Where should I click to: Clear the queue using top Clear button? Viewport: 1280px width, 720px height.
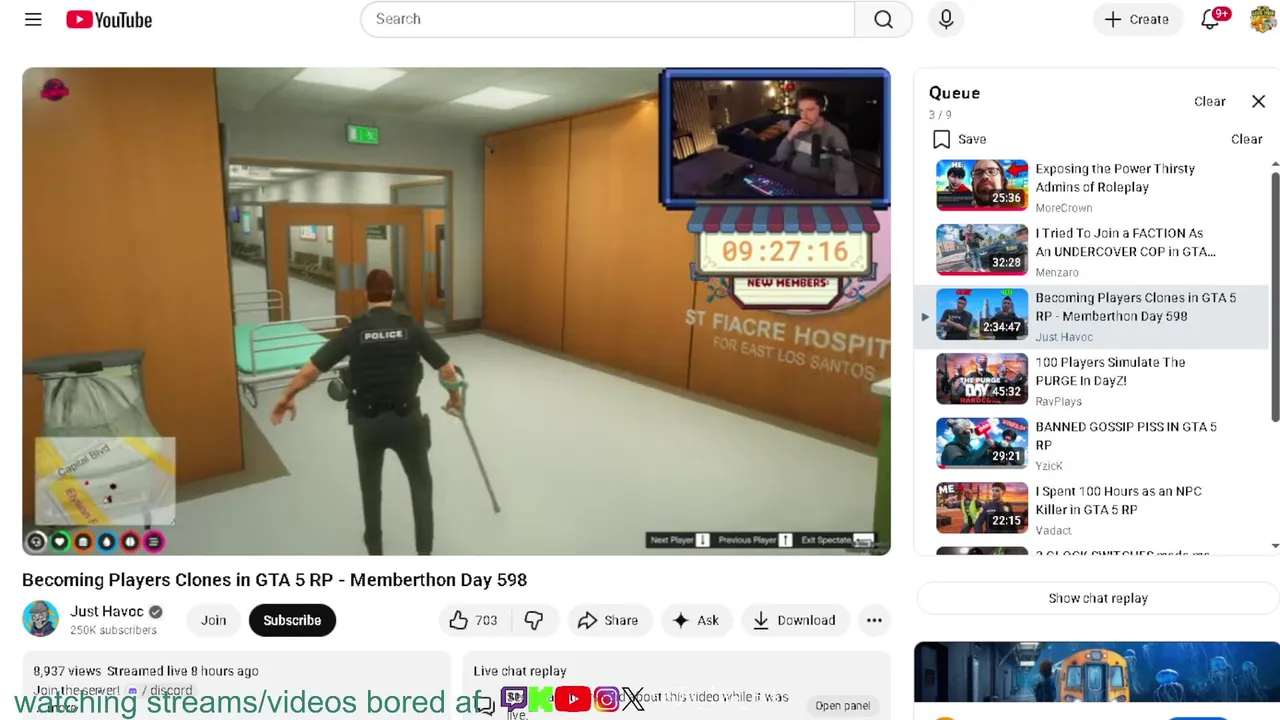(x=1209, y=101)
